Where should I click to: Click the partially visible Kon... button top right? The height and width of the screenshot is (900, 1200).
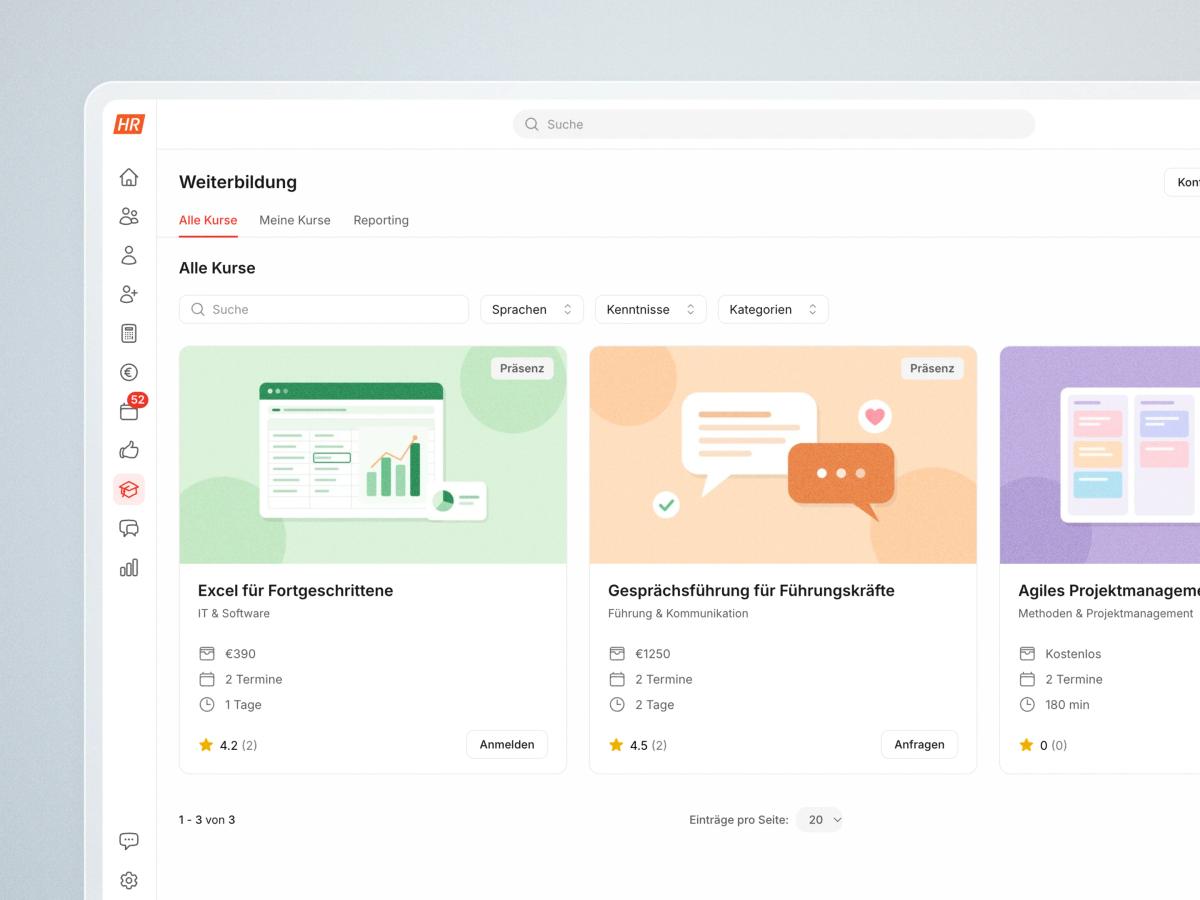(x=1182, y=182)
